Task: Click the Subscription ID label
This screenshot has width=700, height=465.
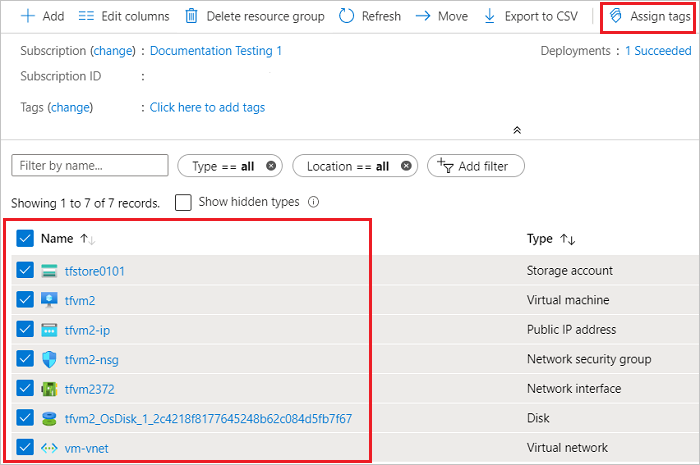Action: (61, 76)
